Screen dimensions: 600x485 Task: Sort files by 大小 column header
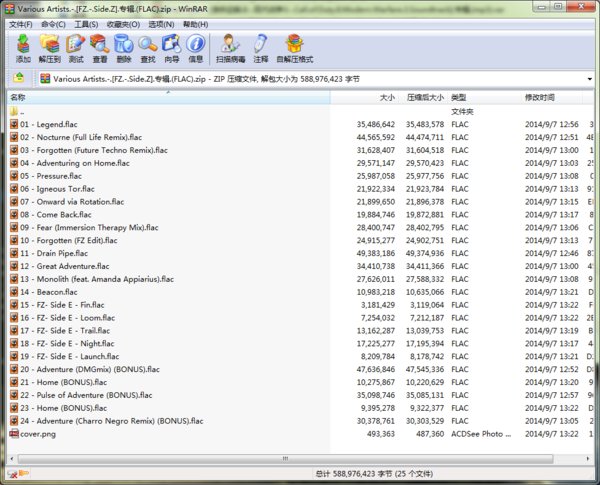[x=387, y=98]
